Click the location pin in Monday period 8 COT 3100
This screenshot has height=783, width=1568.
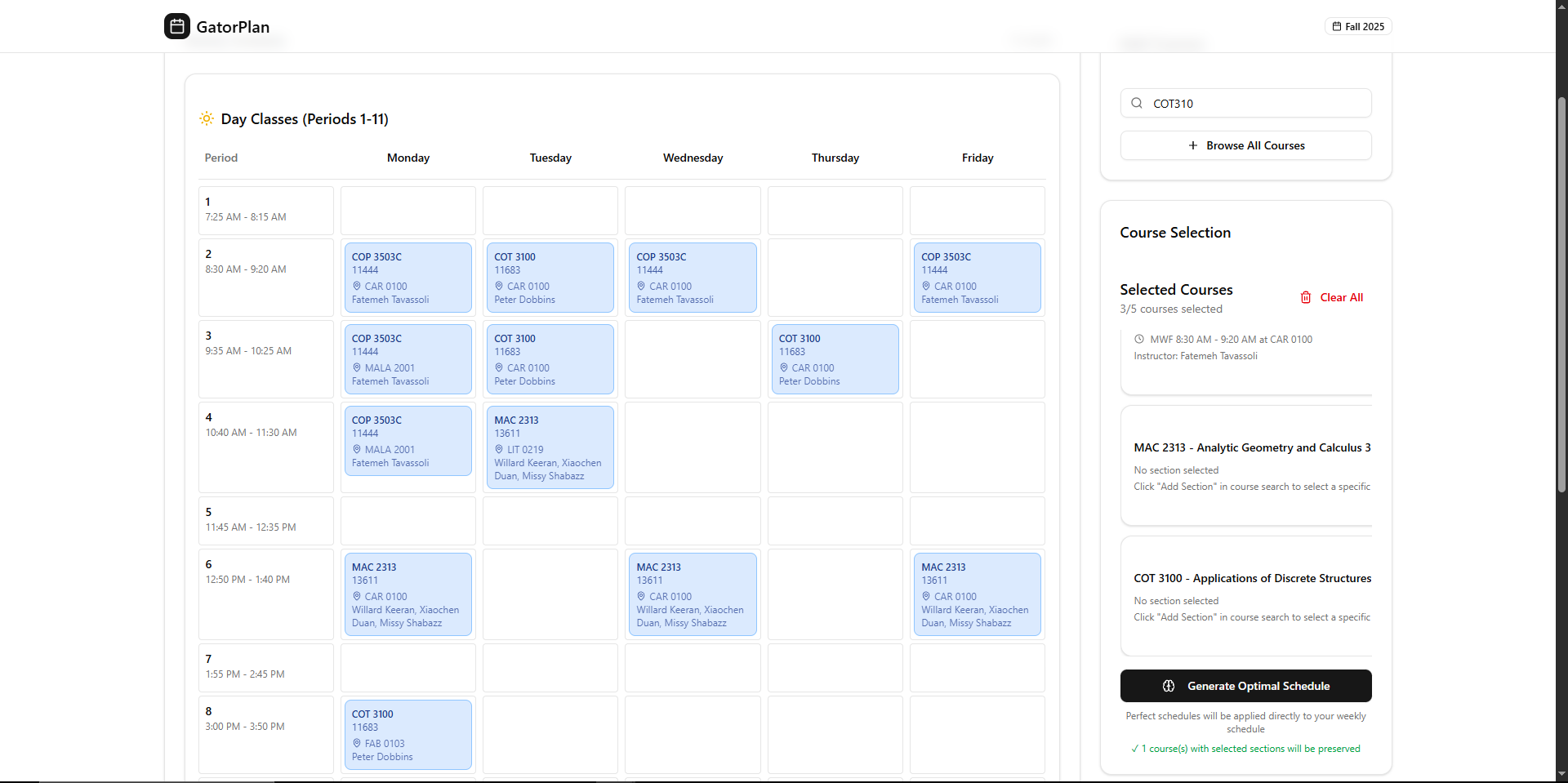click(357, 744)
